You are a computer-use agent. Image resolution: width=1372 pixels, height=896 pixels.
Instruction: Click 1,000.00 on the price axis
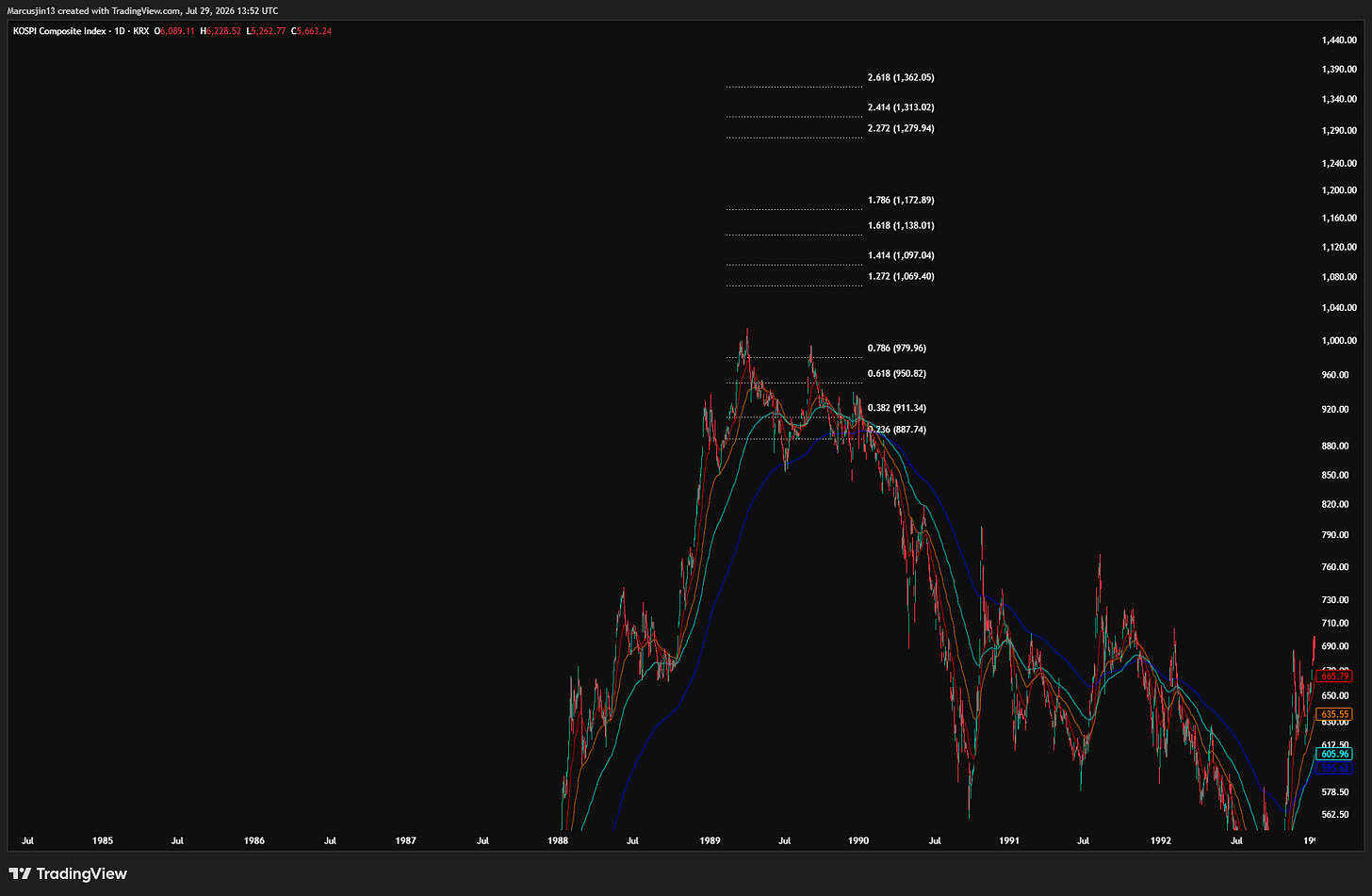[1339, 341]
